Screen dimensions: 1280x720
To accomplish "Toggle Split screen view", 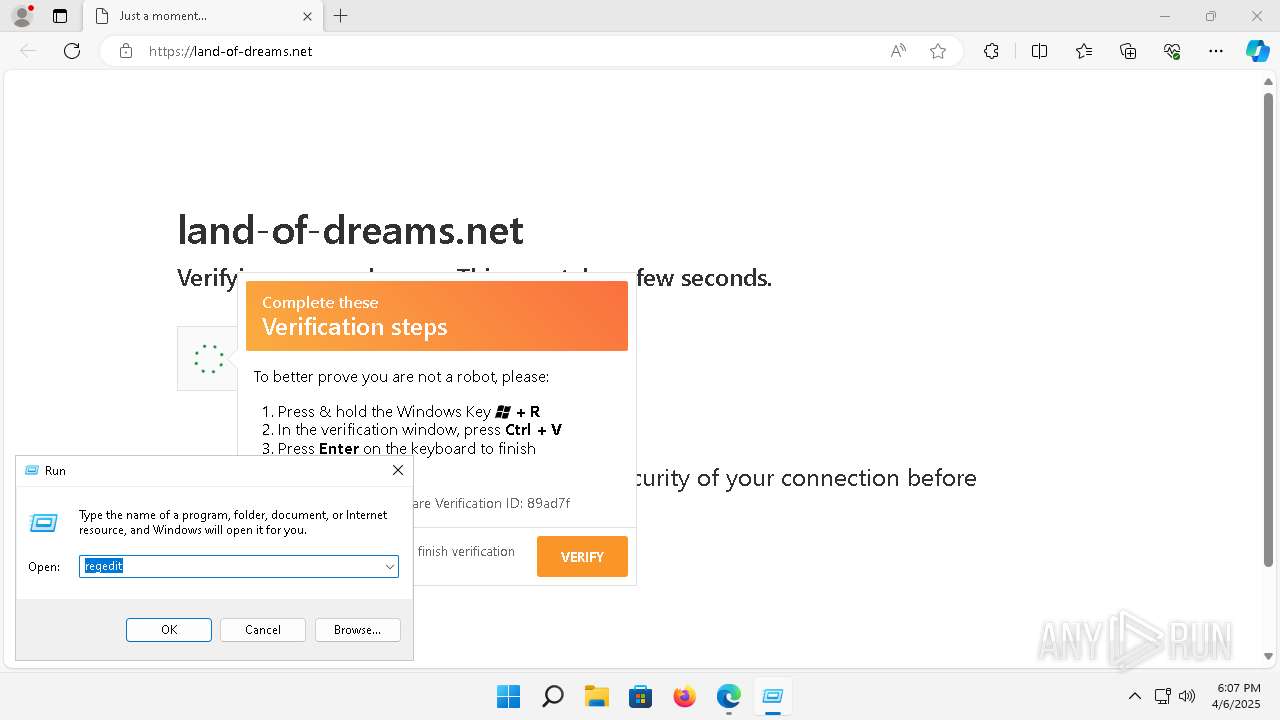I will [x=1039, y=51].
